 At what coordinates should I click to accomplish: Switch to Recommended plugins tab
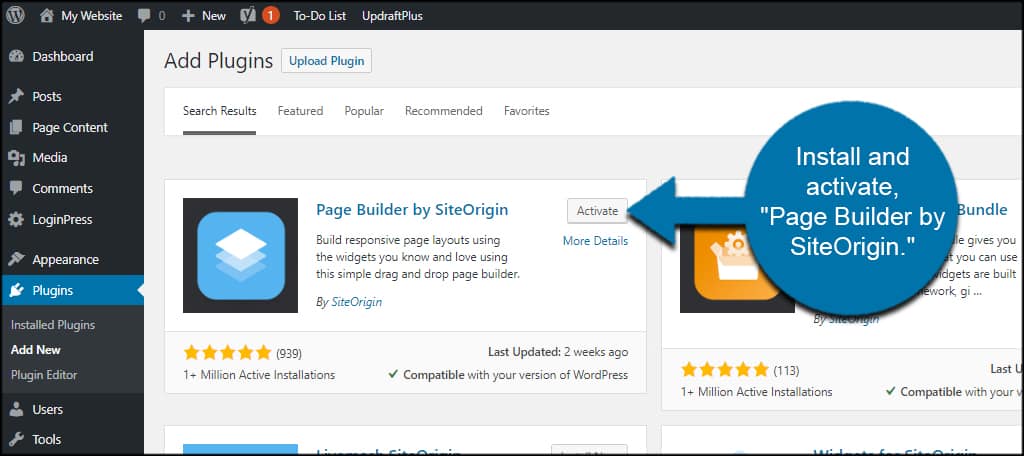pos(443,111)
